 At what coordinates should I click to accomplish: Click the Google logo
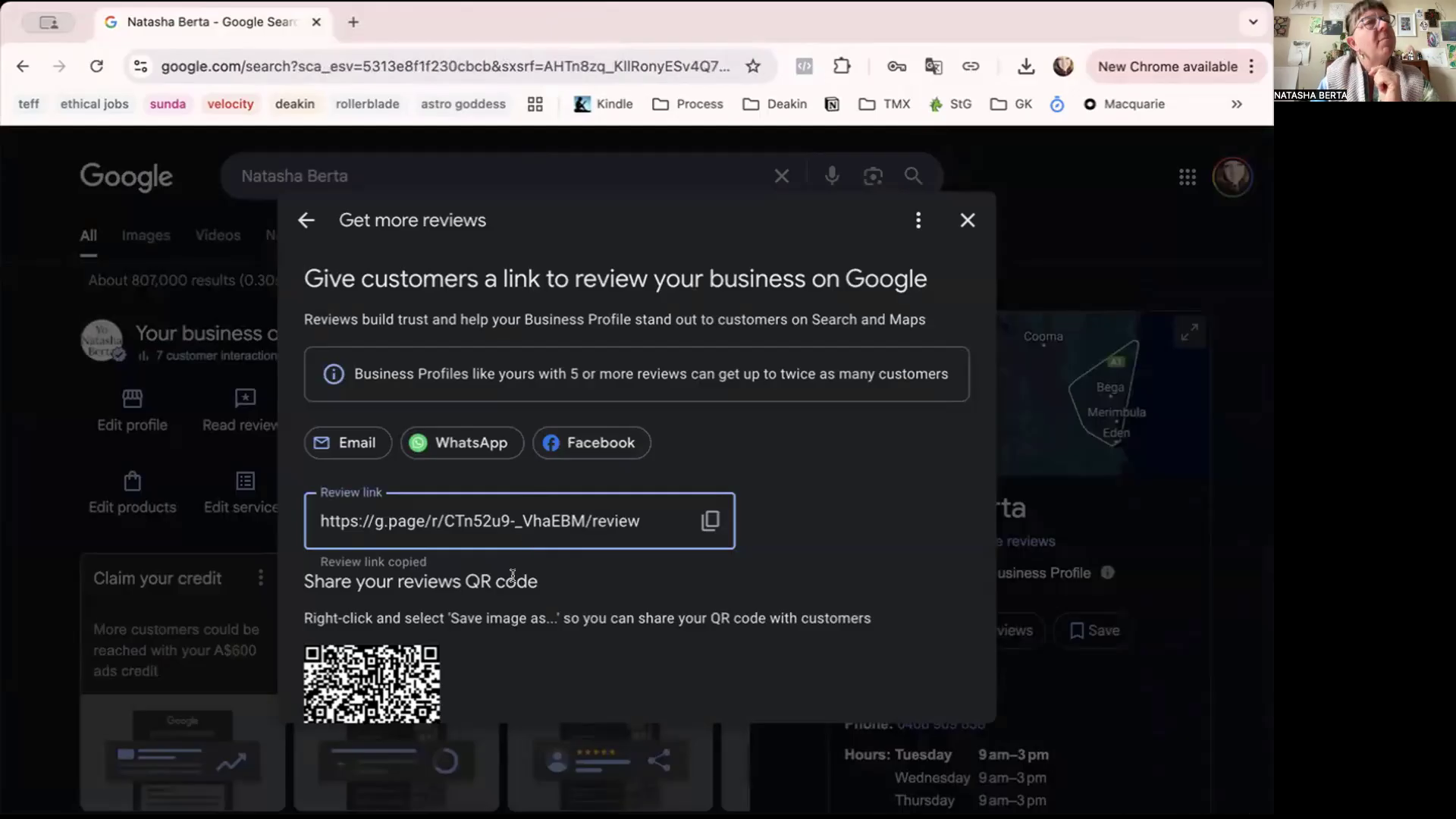tap(127, 177)
